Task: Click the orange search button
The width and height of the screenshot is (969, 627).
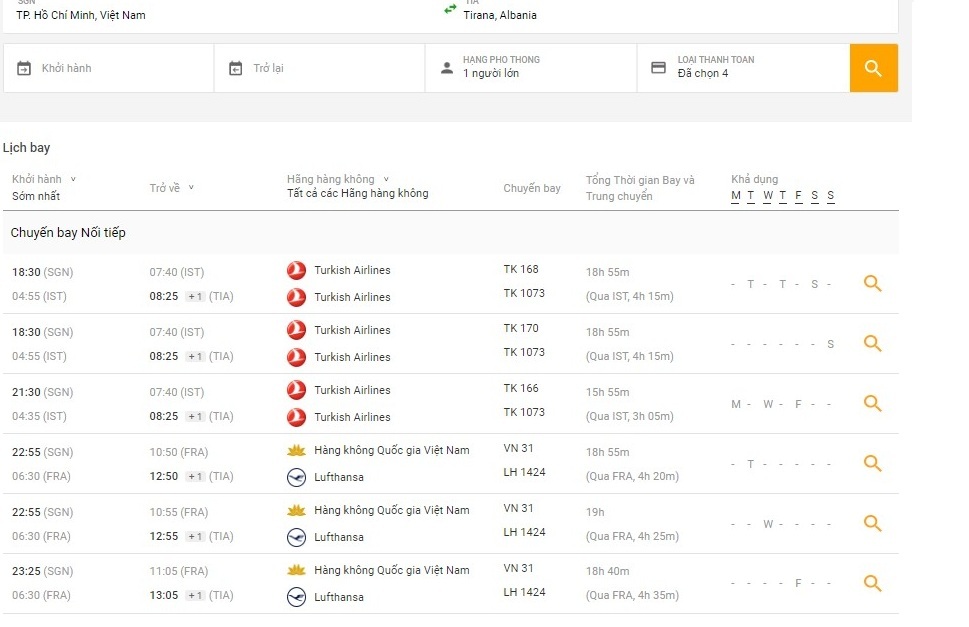Action: coord(873,68)
